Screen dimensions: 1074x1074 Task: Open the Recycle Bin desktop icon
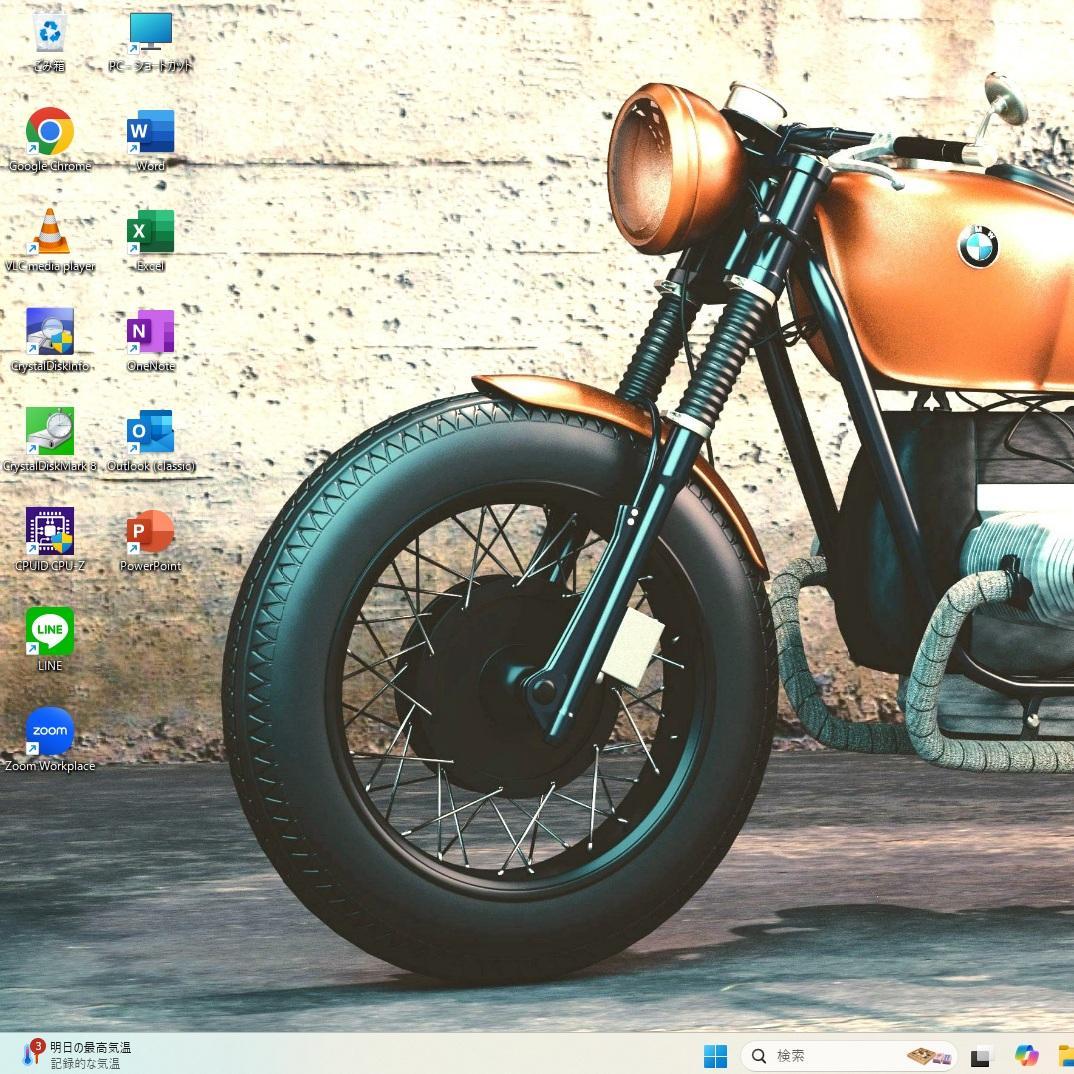tap(49, 33)
